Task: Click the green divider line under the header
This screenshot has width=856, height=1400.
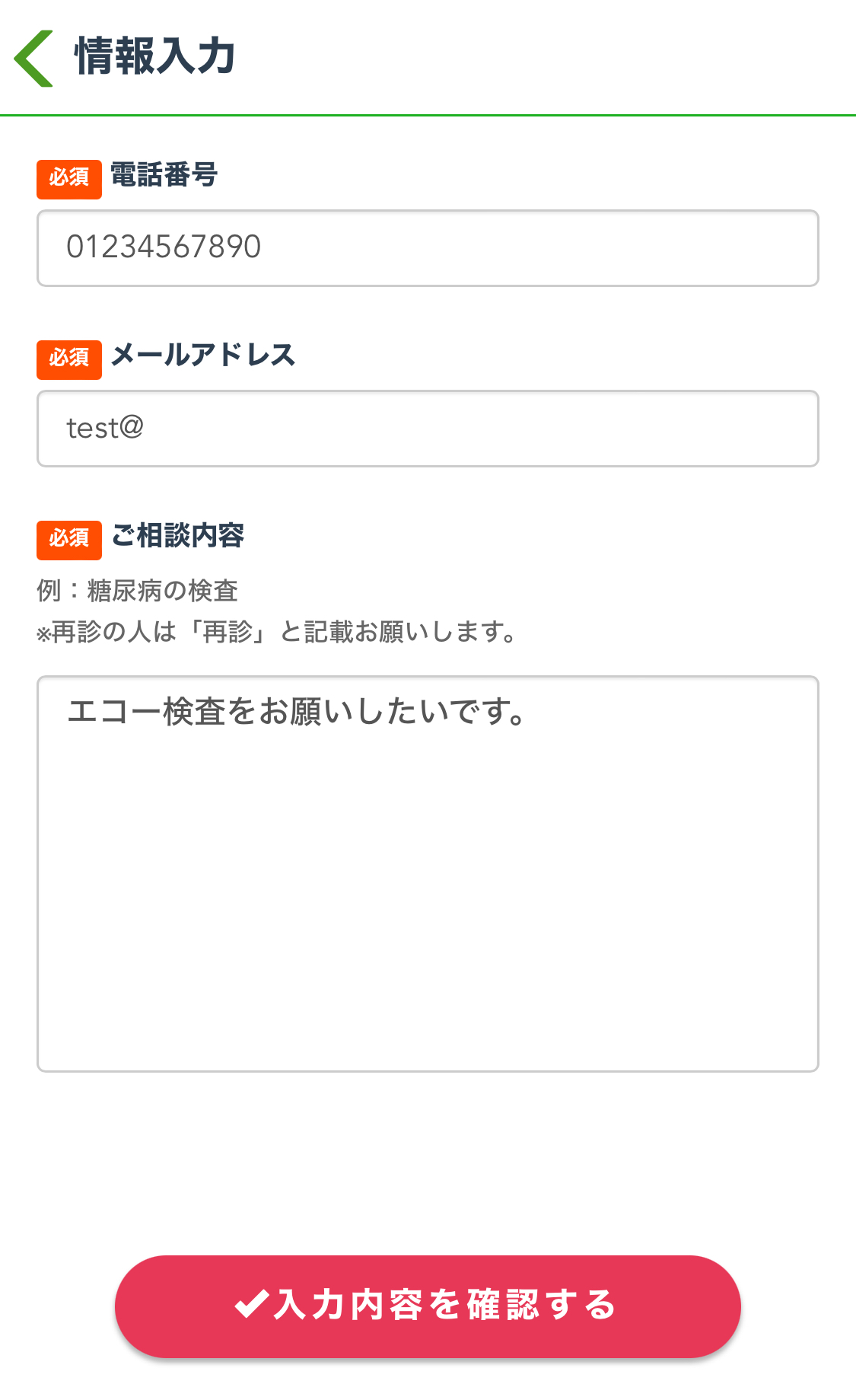Action: [x=428, y=116]
